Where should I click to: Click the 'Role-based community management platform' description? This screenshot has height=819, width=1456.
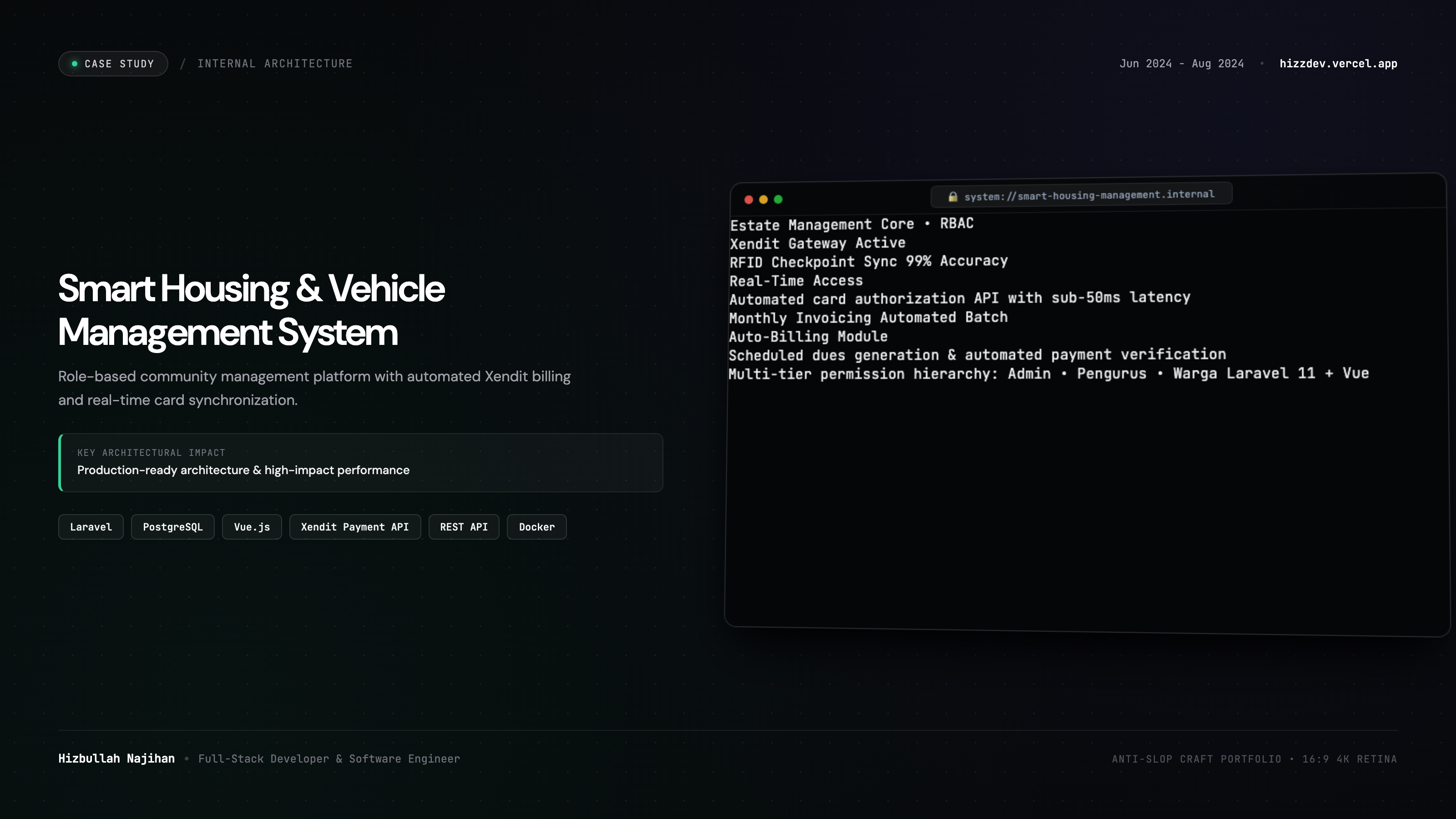point(314,388)
